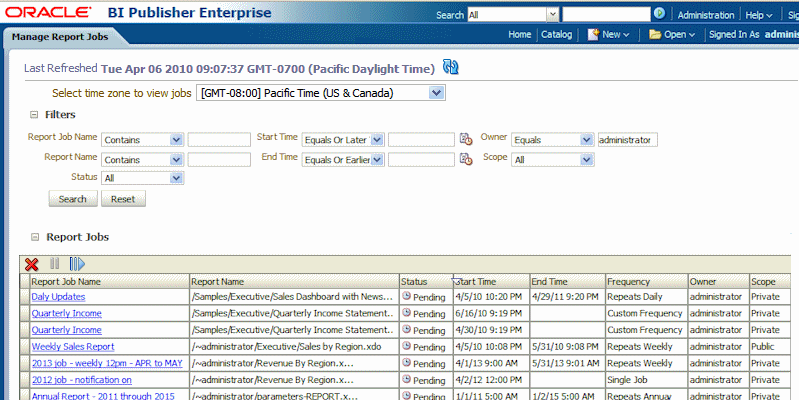Image resolution: width=799 pixels, height=400 pixels.
Task: Open Quarterly Income job starting 4/30/10
Action: (x=66, y=330)
